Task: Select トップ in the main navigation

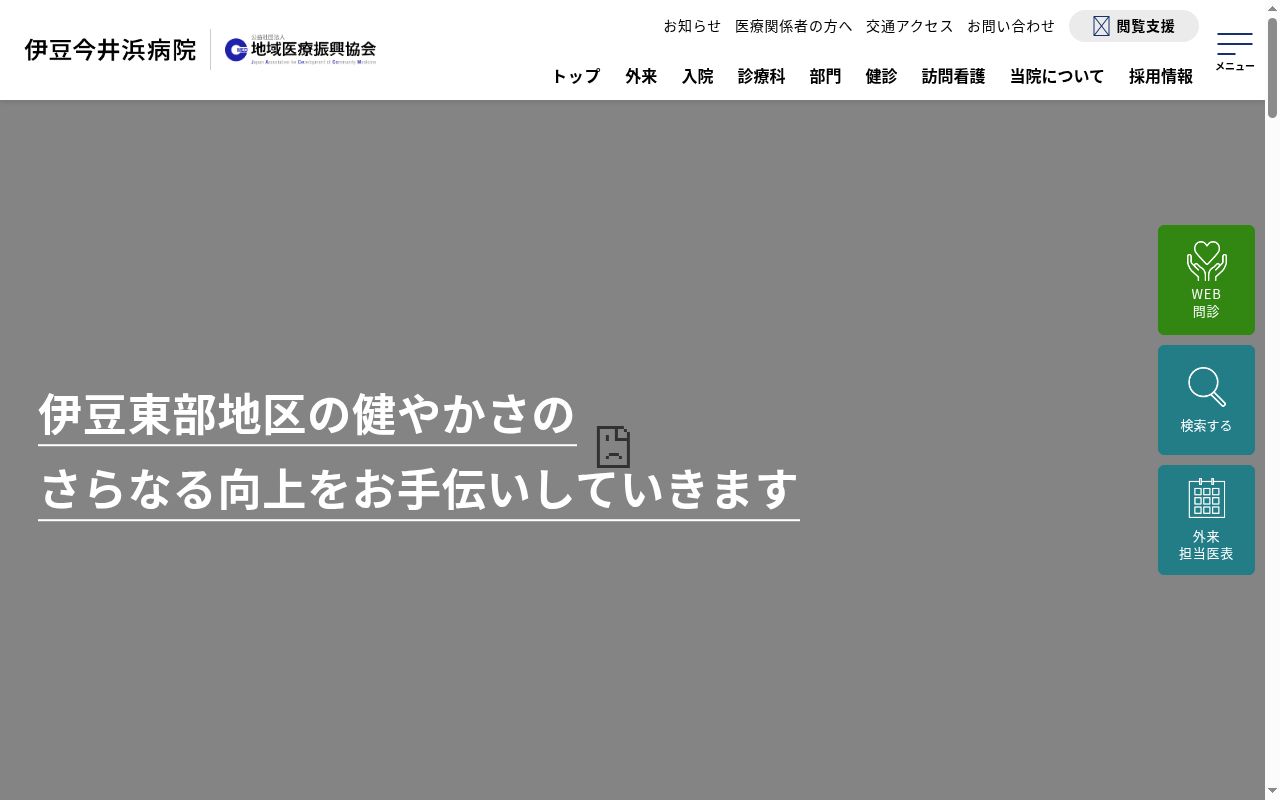Action: pos(576,76)
